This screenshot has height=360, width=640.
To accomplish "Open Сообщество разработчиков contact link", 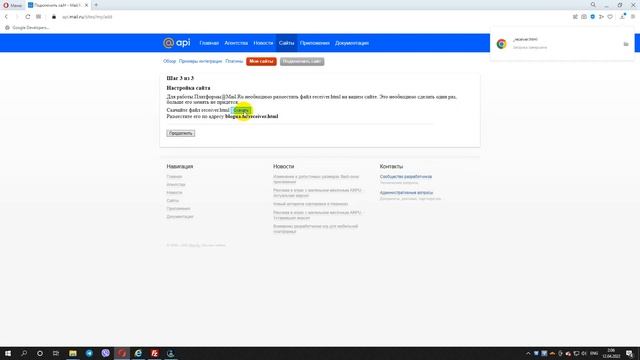I will (406, 177).
